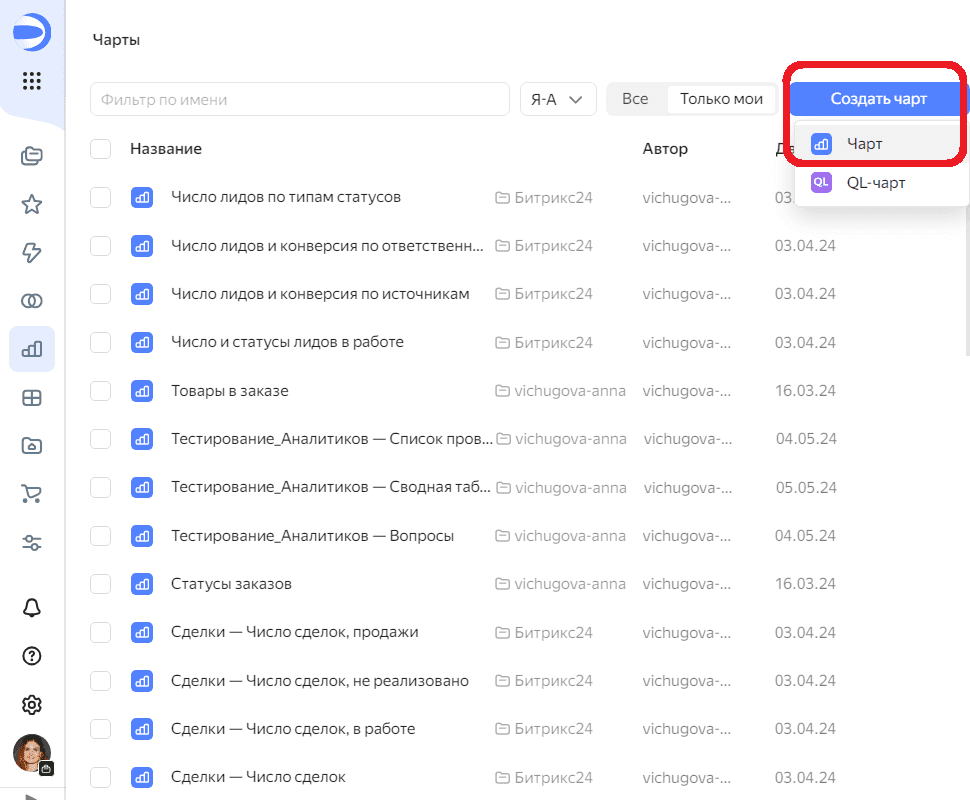Screen dimensions: 970x800
Task: Open chart Тестирование_Аналитиков — Список пров...
Action: coord(332,439)
